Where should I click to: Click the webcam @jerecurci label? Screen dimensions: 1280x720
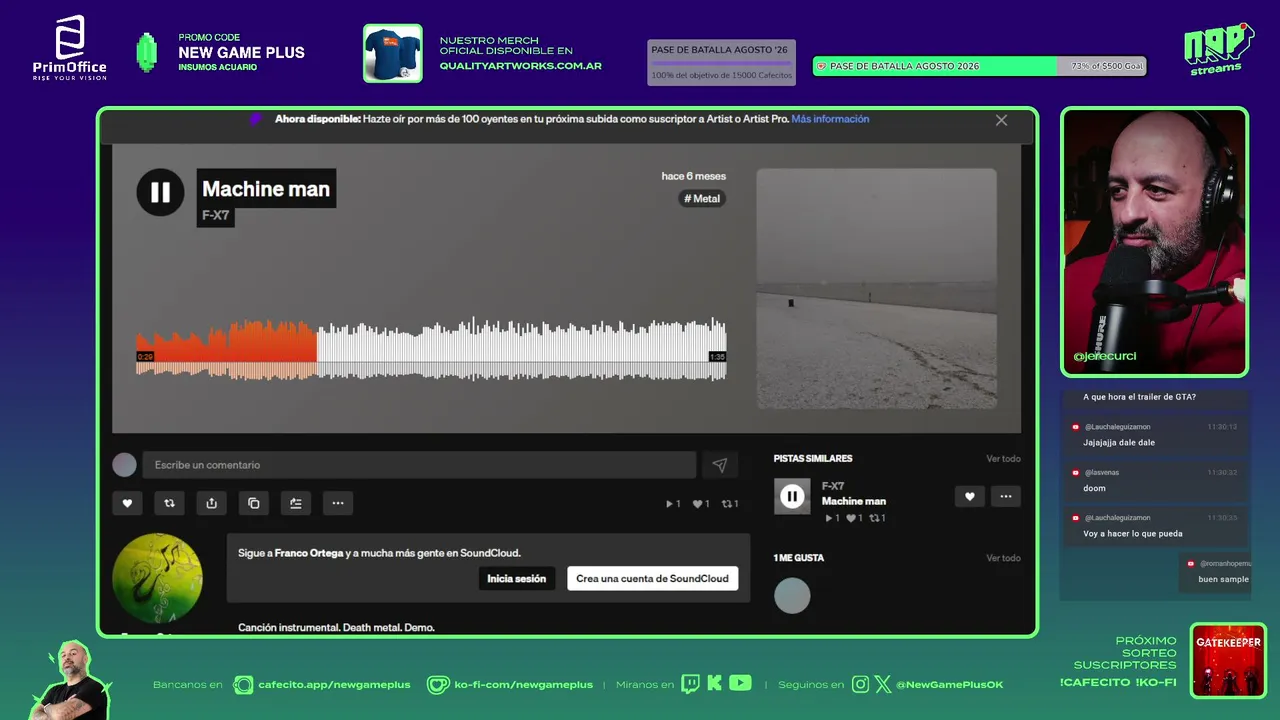click(1105, 356)
